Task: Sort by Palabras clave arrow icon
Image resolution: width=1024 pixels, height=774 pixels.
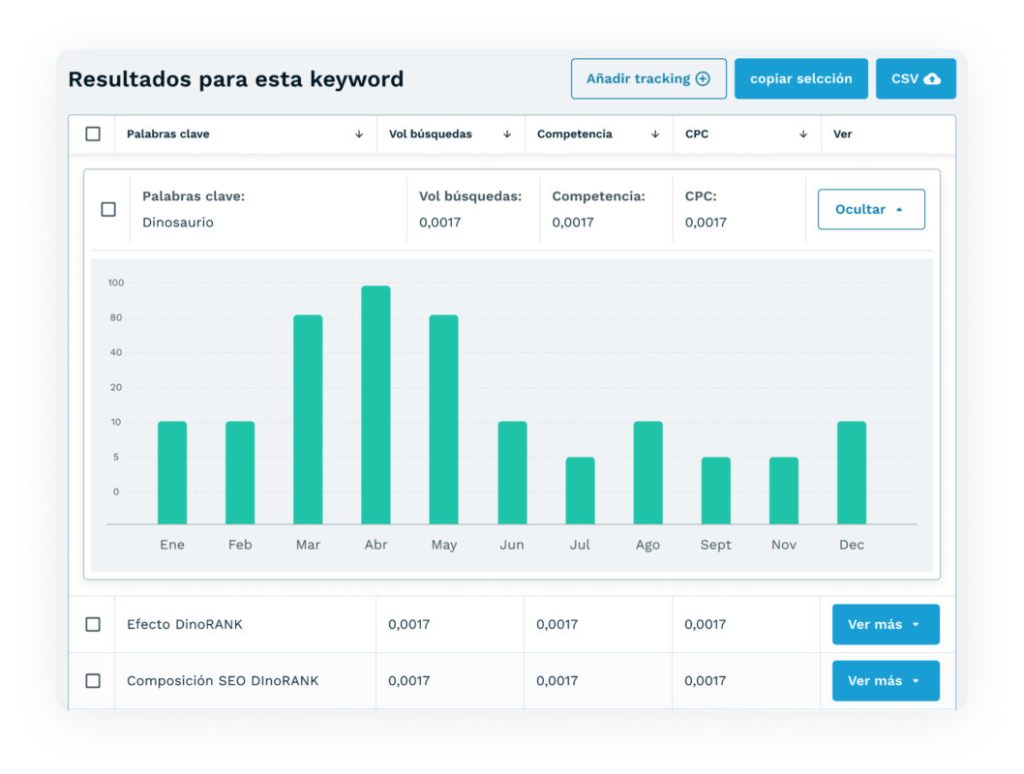Action: coord(359,134)
